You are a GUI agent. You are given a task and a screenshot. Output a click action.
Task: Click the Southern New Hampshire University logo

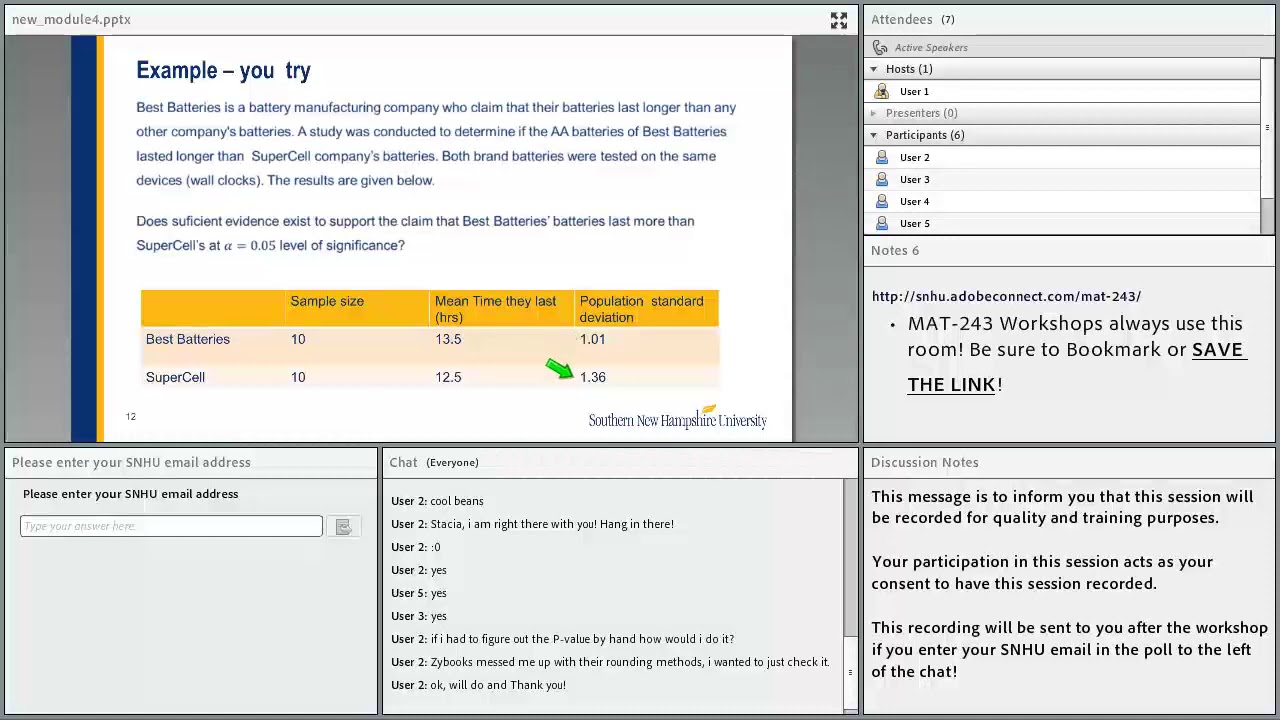point(678,418)
